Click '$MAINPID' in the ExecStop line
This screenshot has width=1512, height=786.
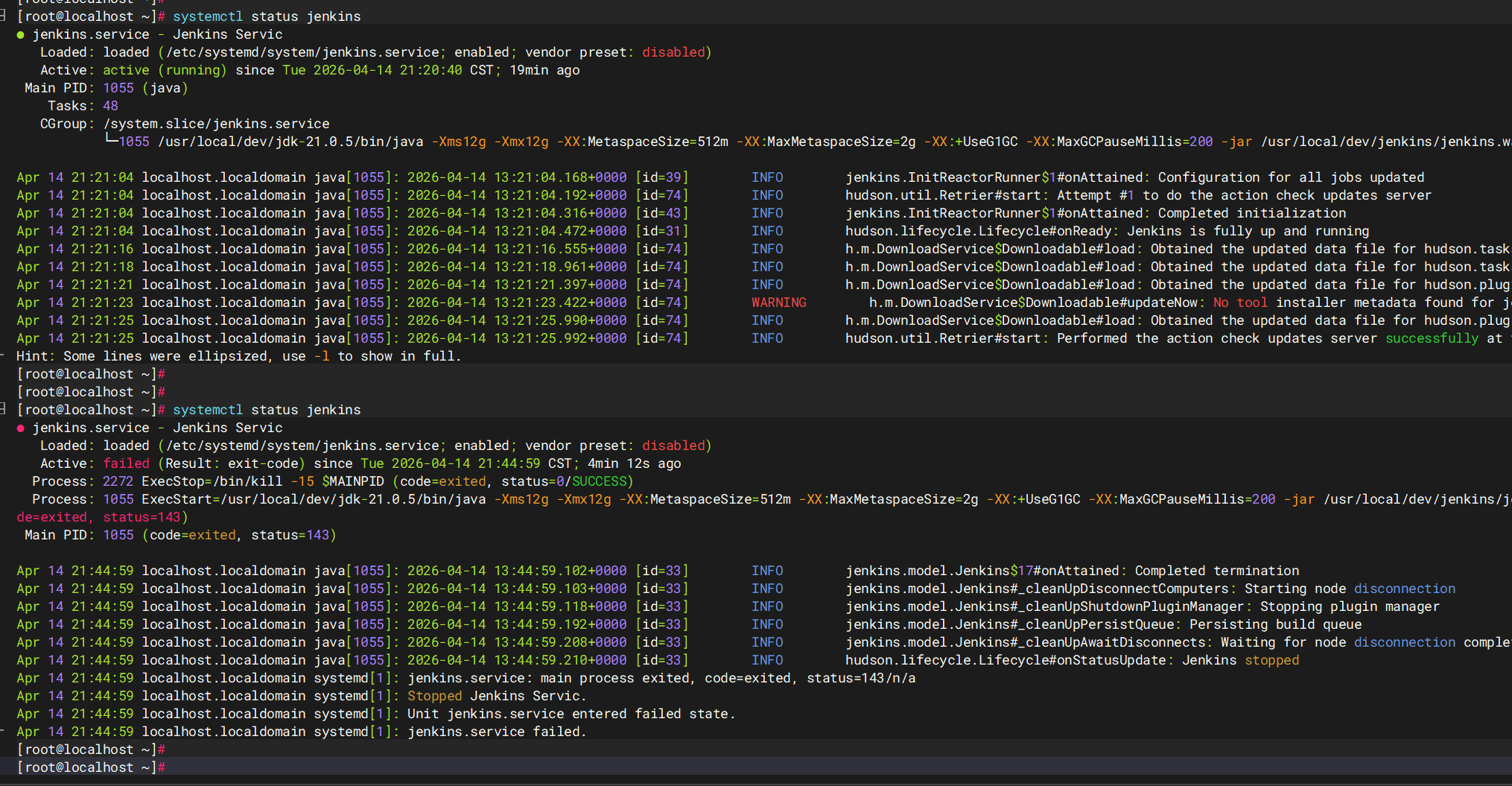coord(353,481)
